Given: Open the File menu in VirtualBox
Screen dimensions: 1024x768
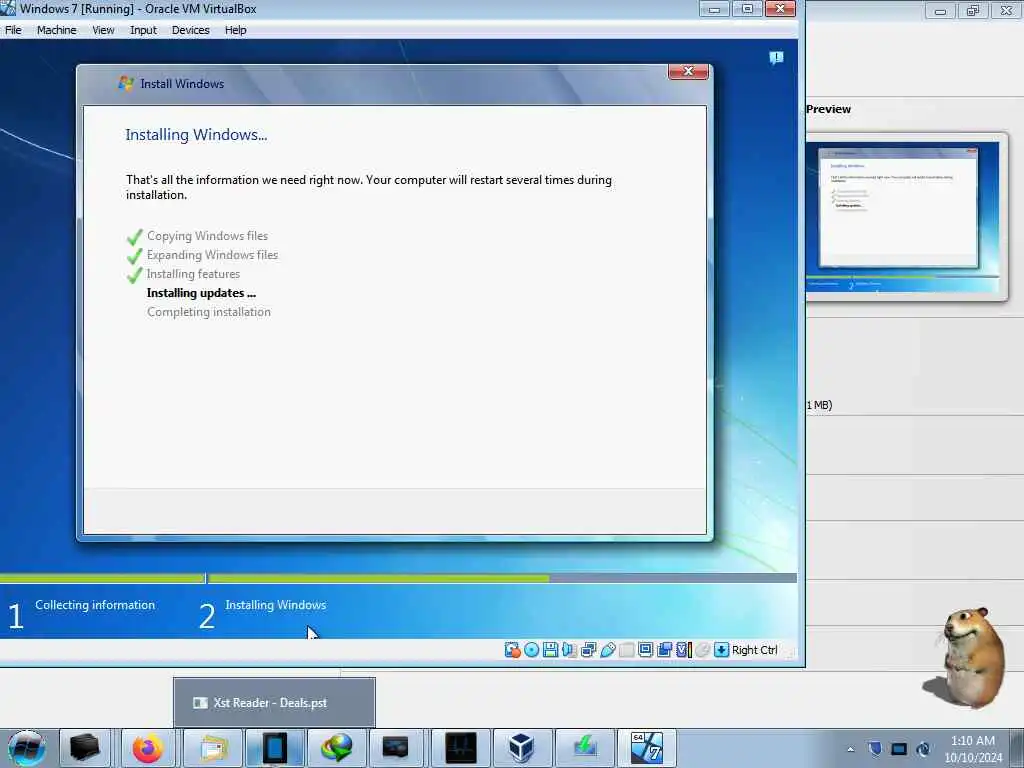Looking at the screenshot, I should pos(13,30).
